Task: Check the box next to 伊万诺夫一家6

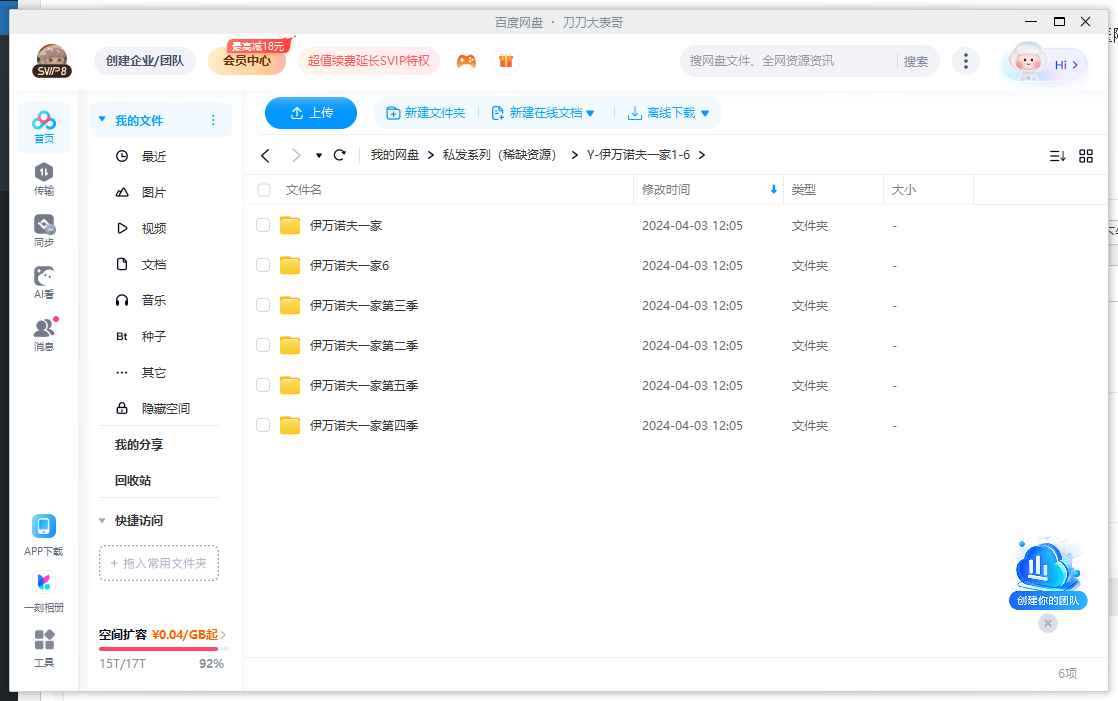Action: [x=262, y=265]
